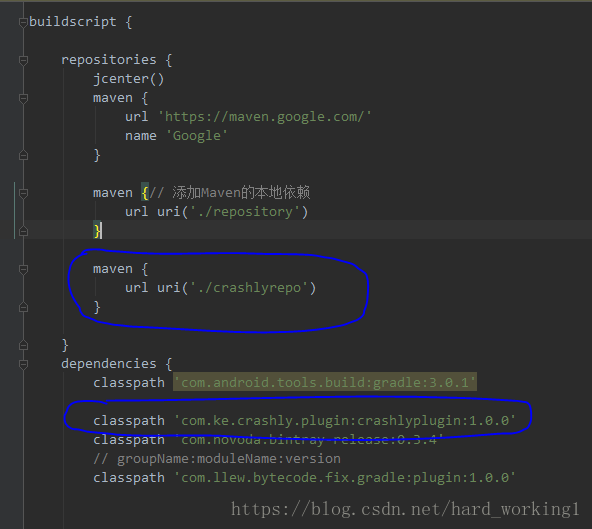Click the 'repositories' keyword
592x529 pixels.
109,60
